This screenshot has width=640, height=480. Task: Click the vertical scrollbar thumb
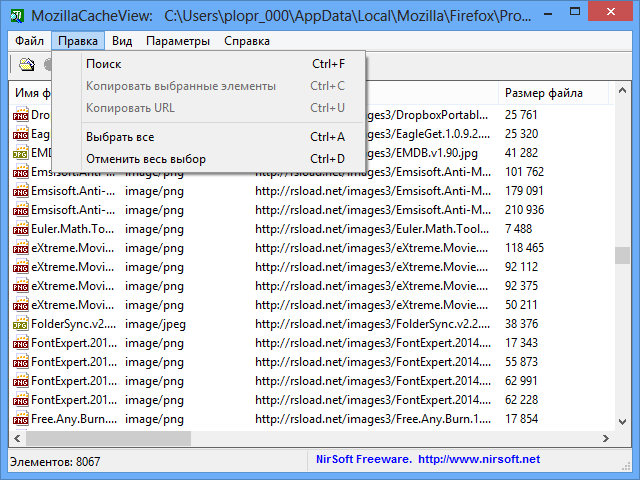point(622,256)
